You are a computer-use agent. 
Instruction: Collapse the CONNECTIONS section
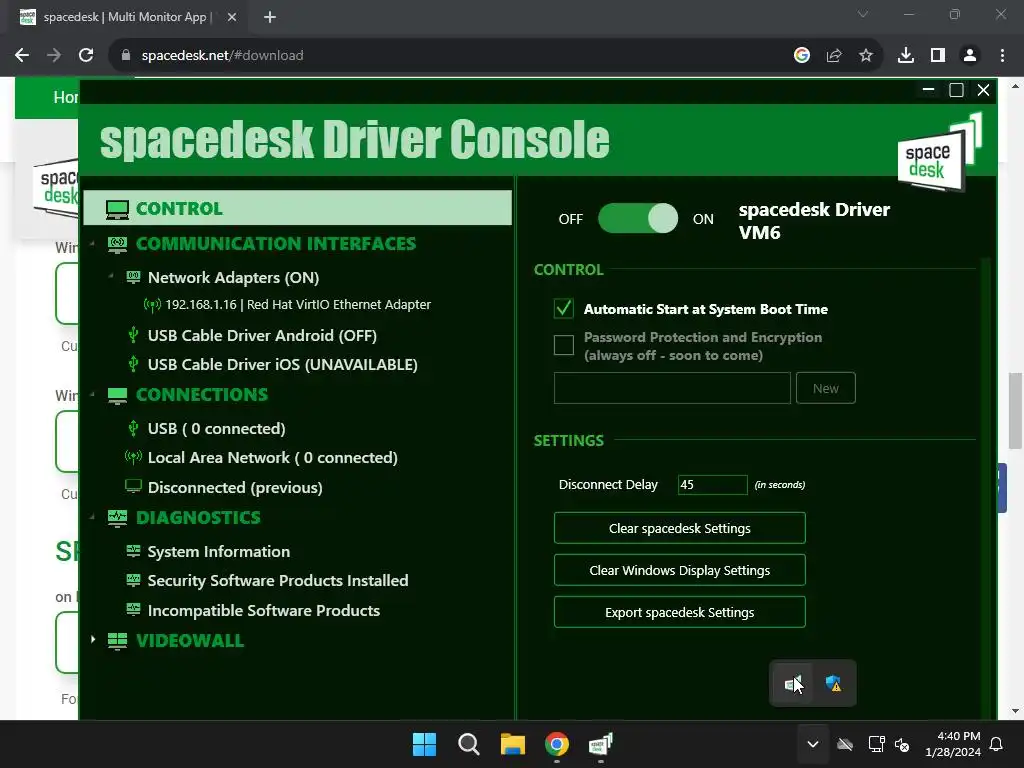[92, 394]
